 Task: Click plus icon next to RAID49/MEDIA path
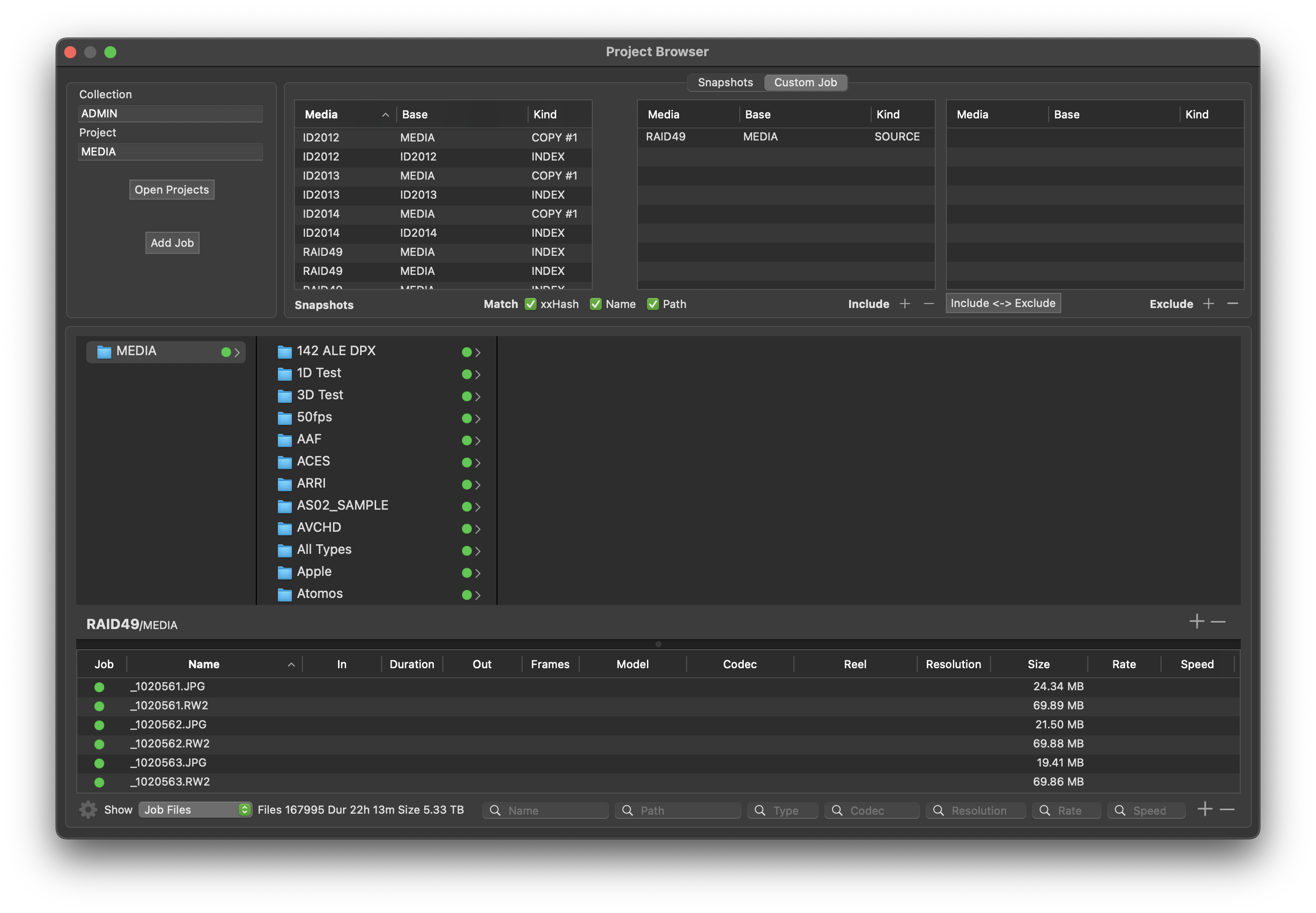[1197, 621]
